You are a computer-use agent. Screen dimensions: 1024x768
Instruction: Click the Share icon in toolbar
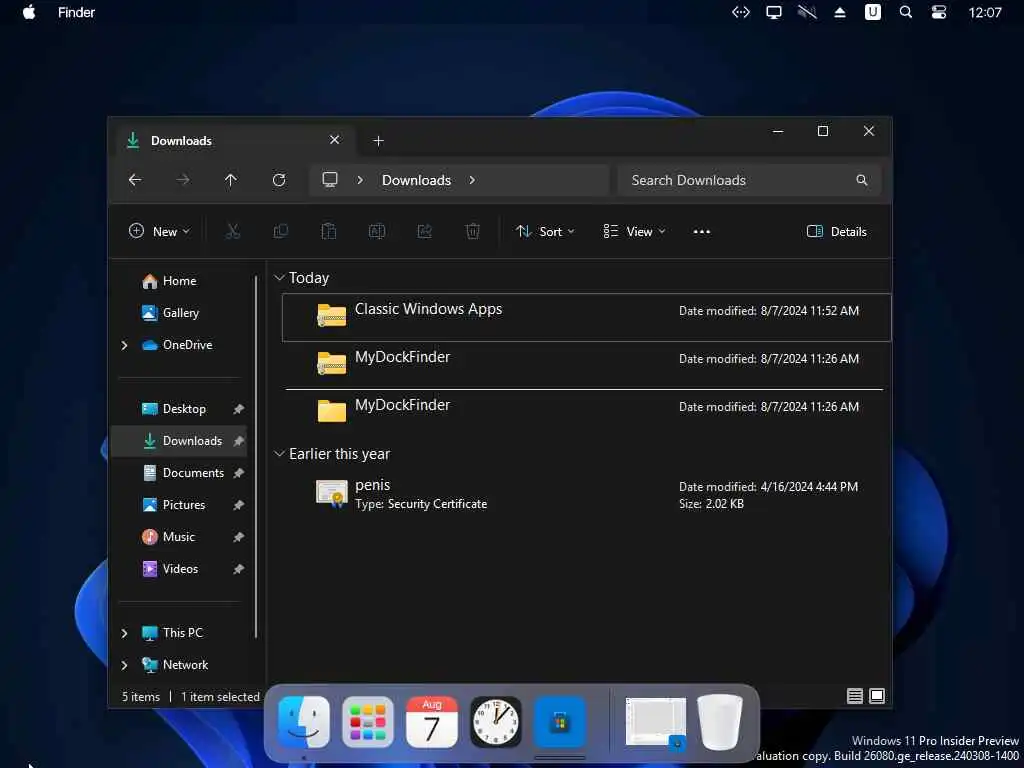[424, 231]
